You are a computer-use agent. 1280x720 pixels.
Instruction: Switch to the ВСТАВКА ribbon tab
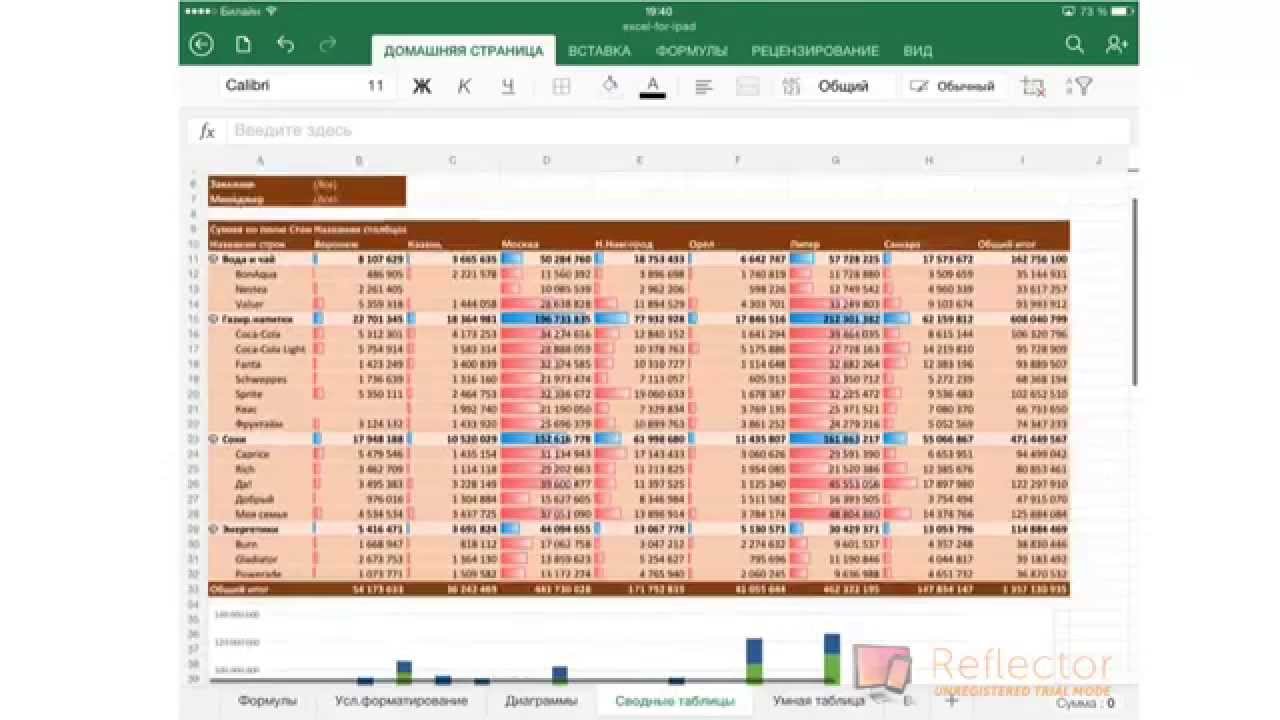tap(599, 50)
